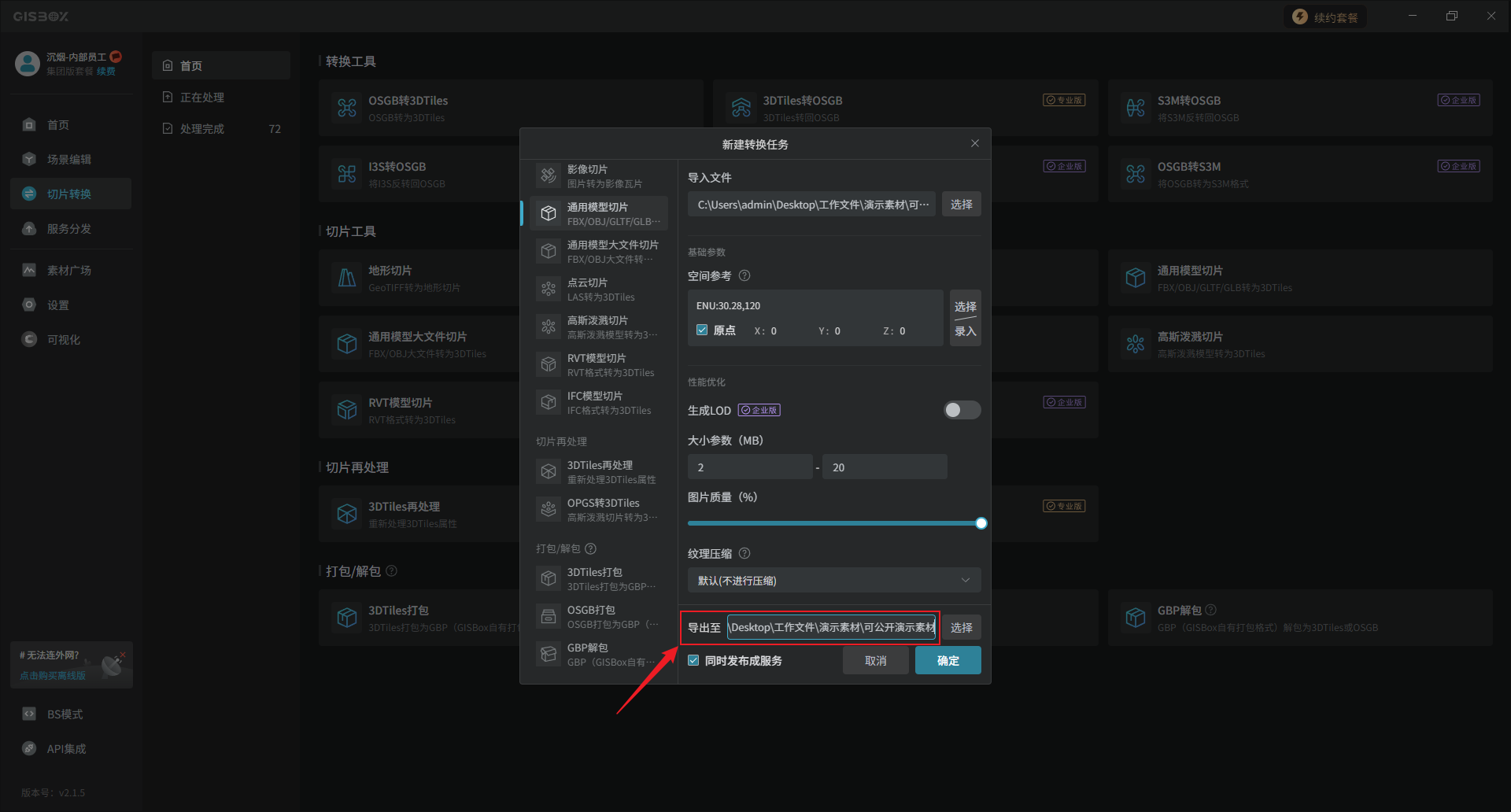
Task: Confirm the task with 确定 button
Action: click(948, 661)
